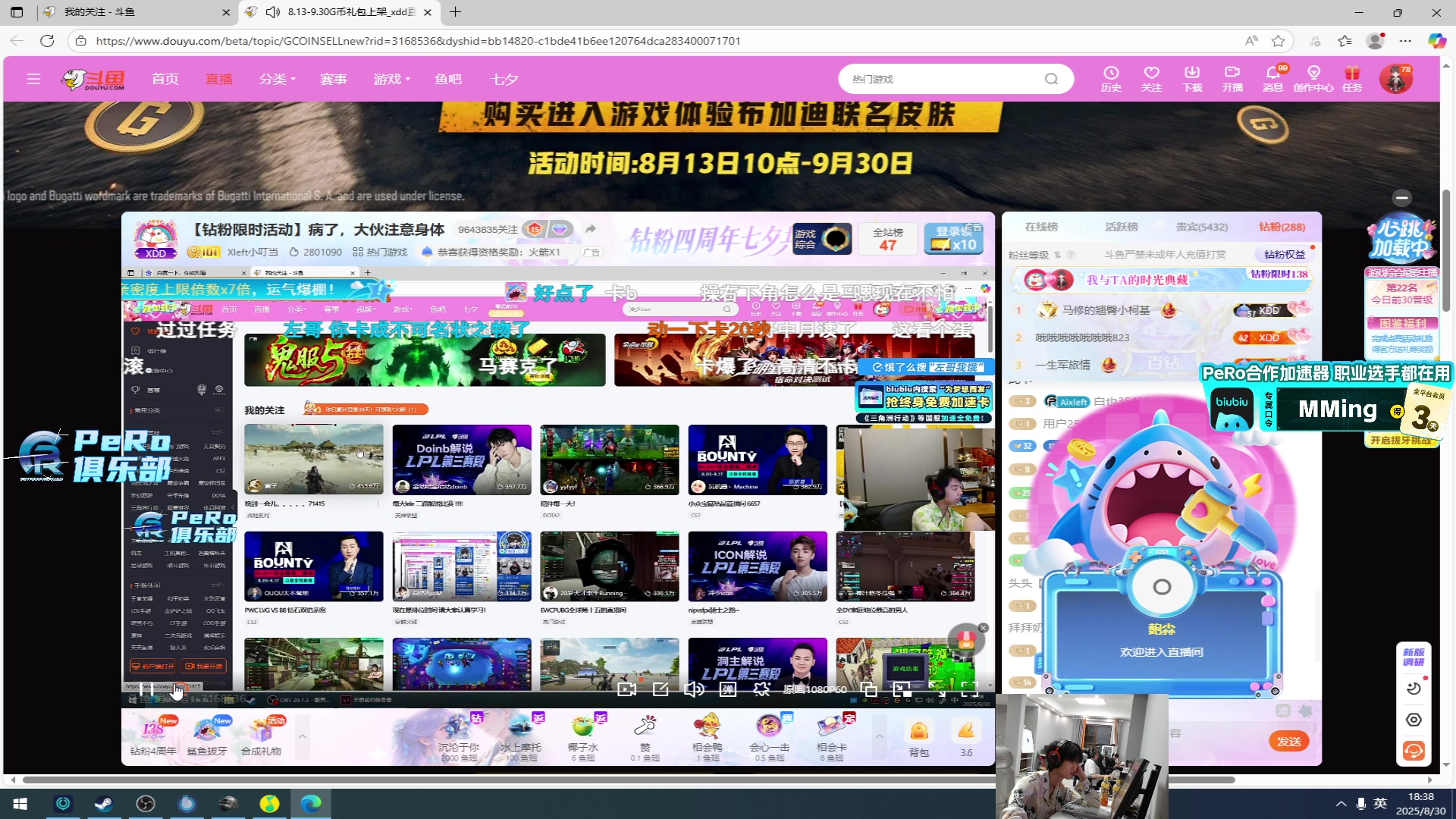The height and width of the screenshot is (819, 1456).
Task: Click the Douyu logo in the header
Action: click(x=93, y=79)
